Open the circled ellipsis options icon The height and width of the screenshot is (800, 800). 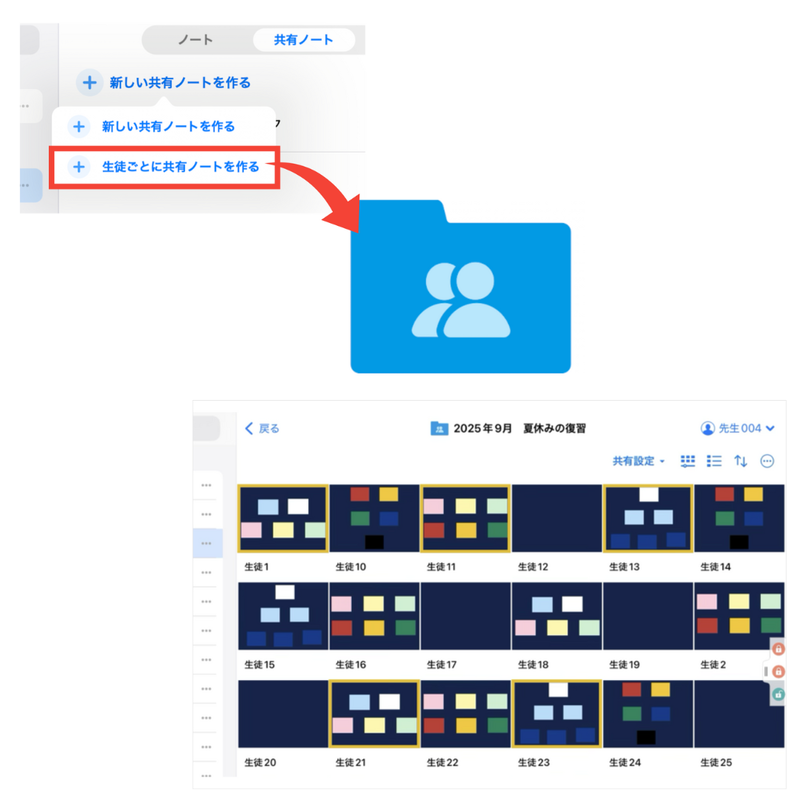767,461
